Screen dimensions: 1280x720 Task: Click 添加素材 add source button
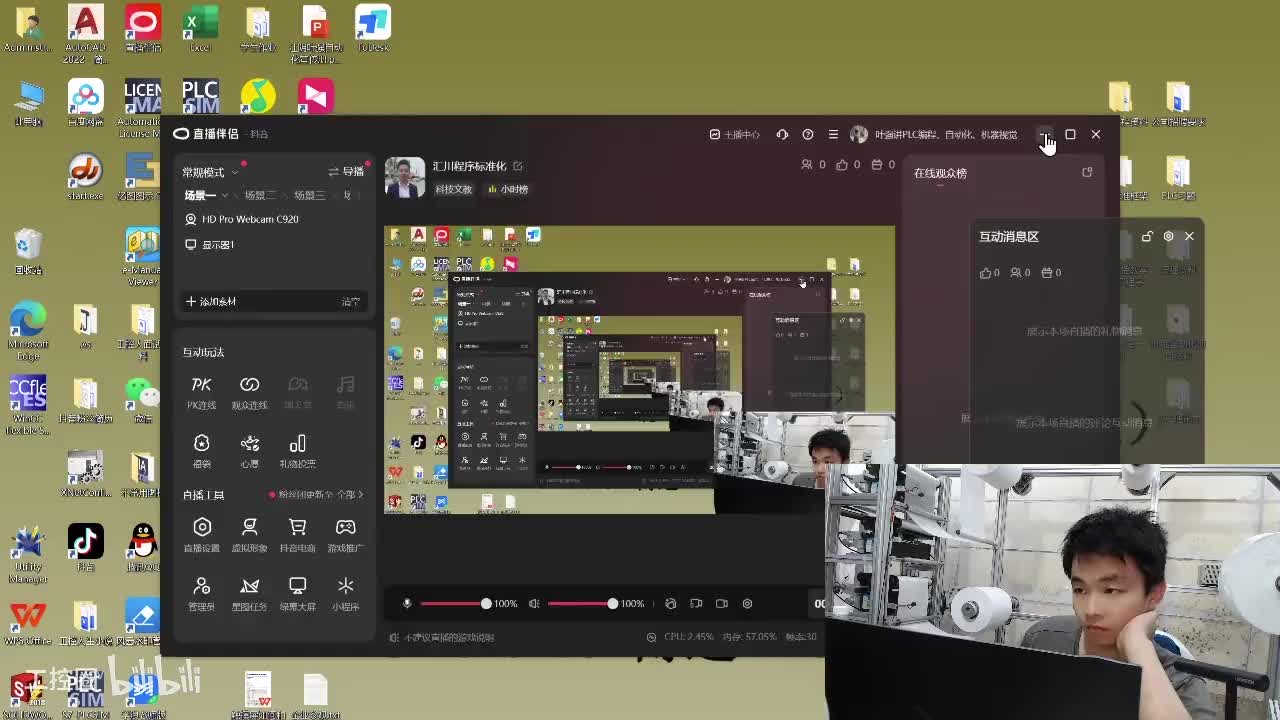point(211,301)
